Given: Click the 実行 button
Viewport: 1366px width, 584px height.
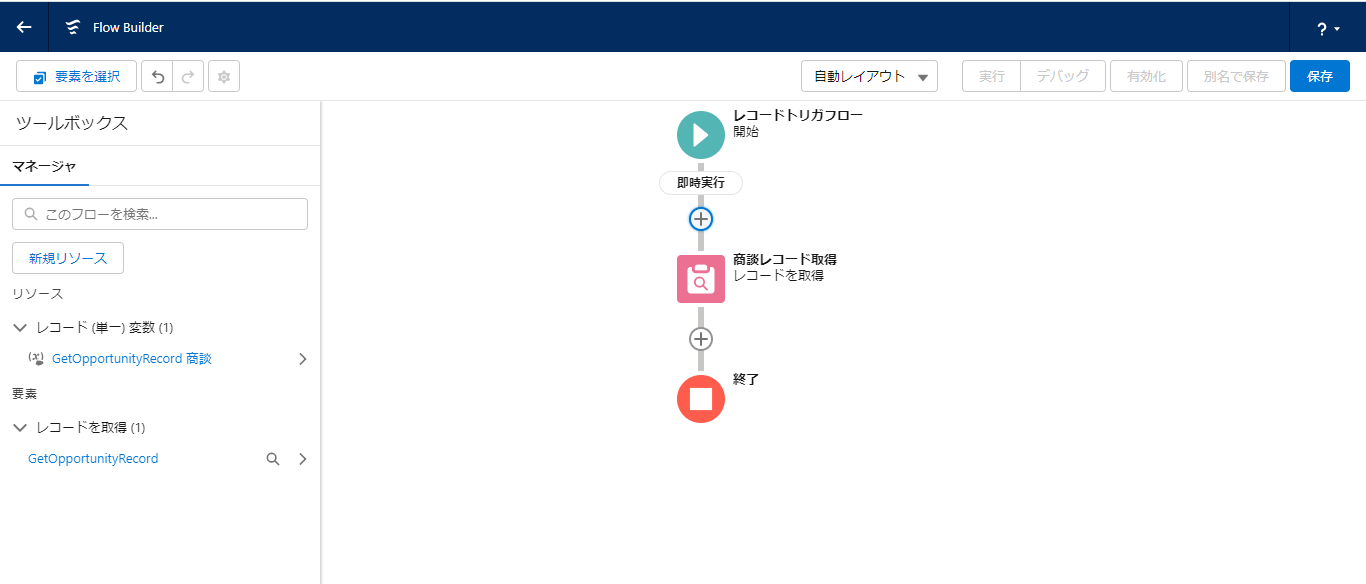Looking at the screenshot, I should click(991, 76).
